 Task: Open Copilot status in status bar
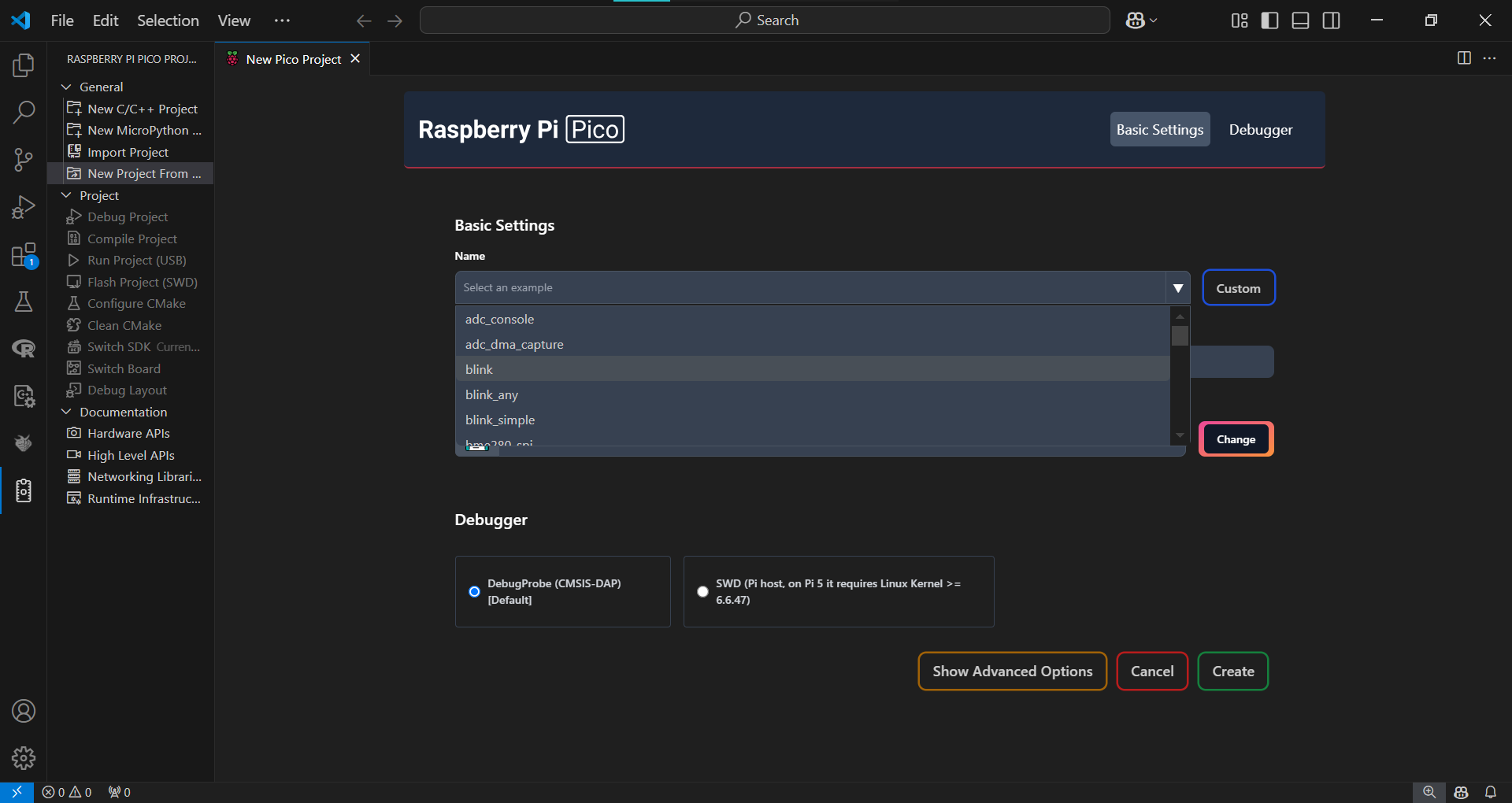(x=1462, y=792)
